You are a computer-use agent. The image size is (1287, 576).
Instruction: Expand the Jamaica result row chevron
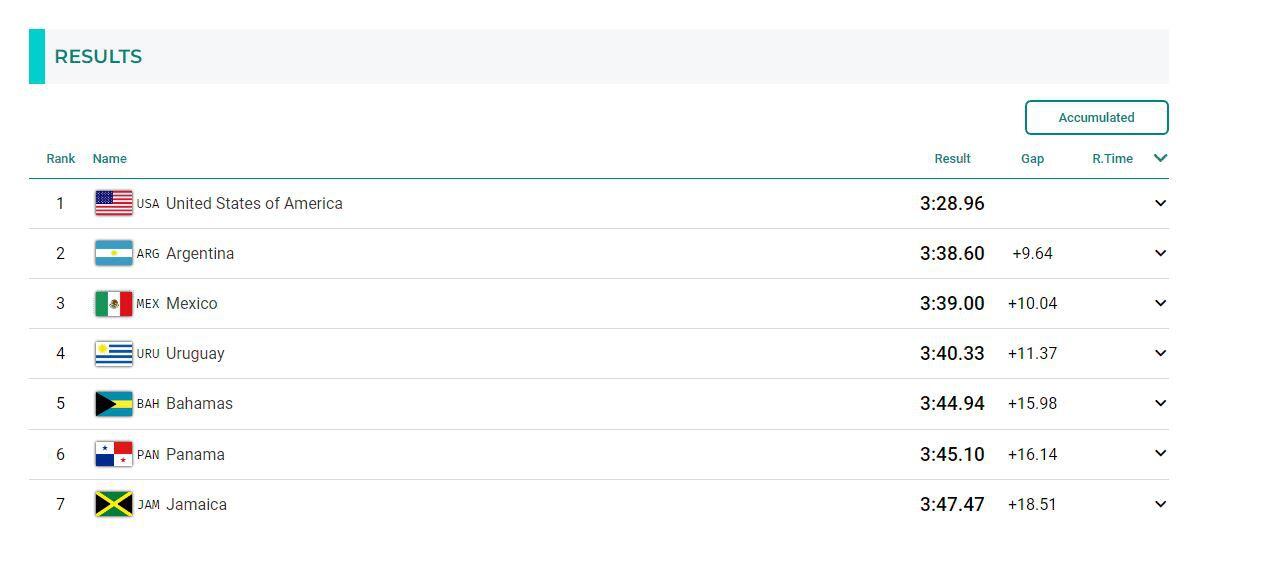1160,504
